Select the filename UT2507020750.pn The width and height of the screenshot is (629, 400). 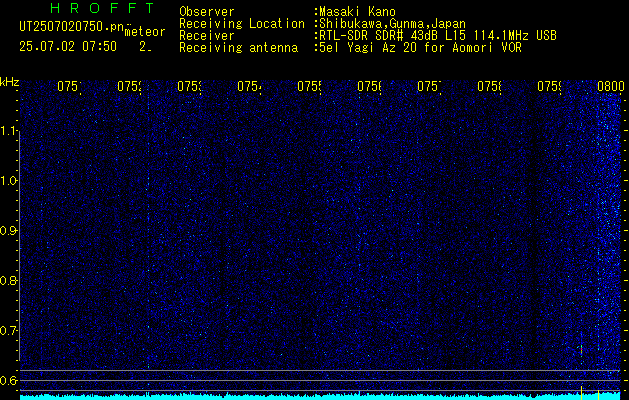coord(71,27)
